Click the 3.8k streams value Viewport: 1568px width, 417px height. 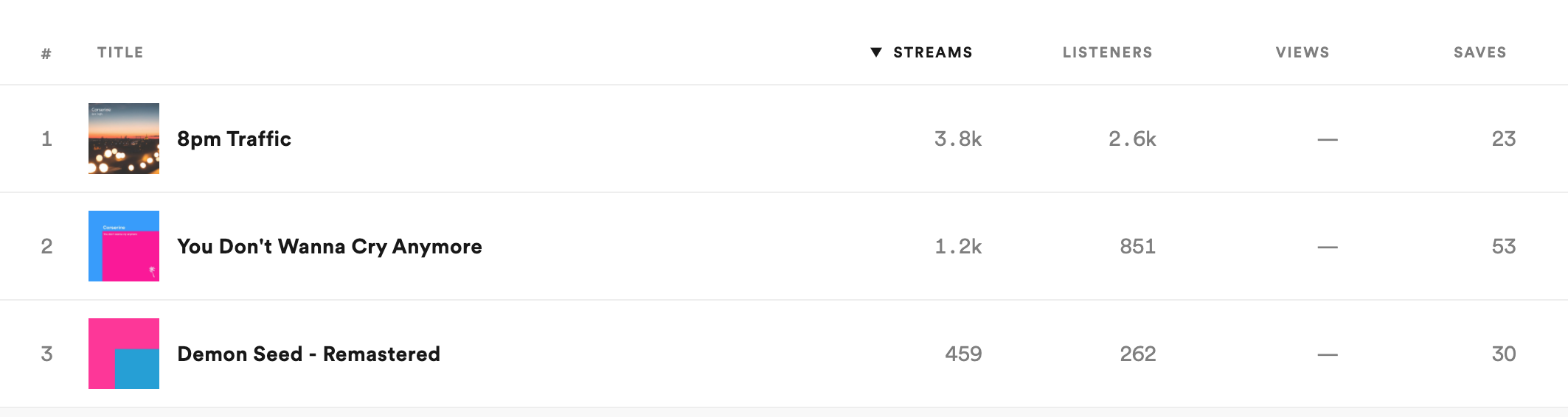(x=957, y=139)
